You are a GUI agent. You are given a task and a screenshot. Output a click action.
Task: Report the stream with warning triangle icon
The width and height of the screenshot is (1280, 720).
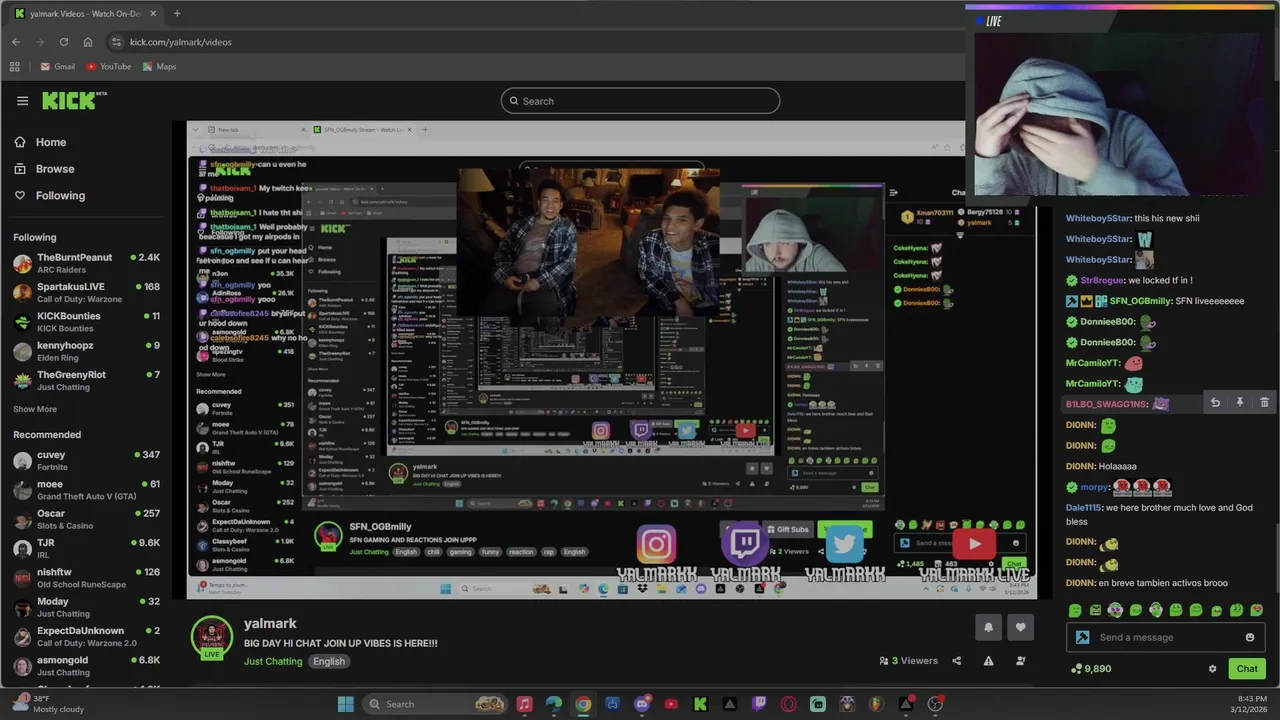click(988, 661)
